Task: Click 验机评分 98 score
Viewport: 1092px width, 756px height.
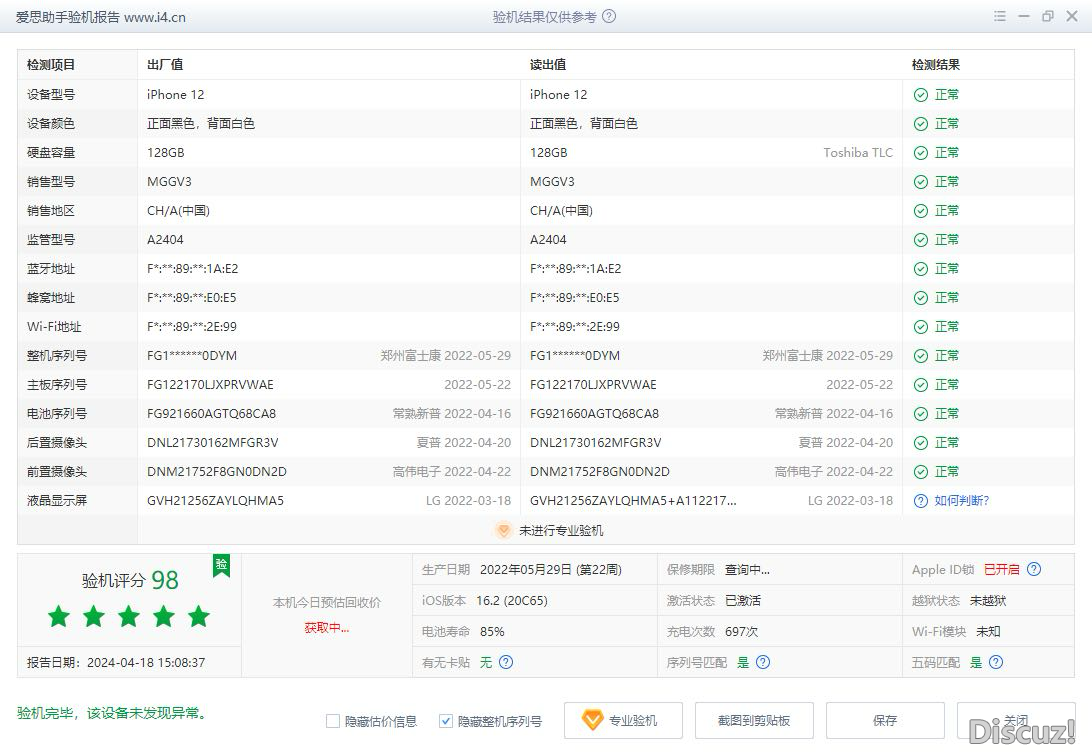Action: coord(130,580)
